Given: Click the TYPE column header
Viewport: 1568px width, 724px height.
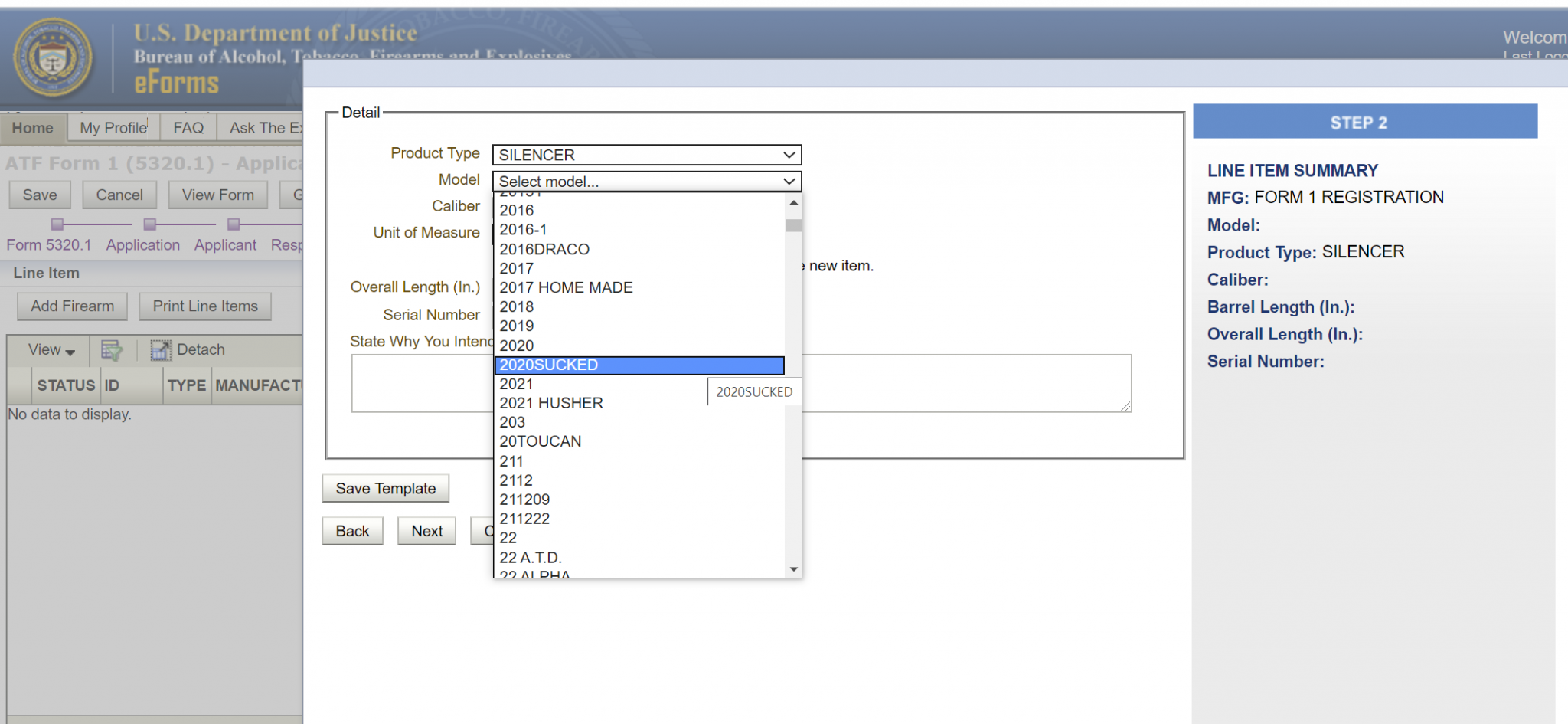Looking at the screenshot, I should (187, 385).
